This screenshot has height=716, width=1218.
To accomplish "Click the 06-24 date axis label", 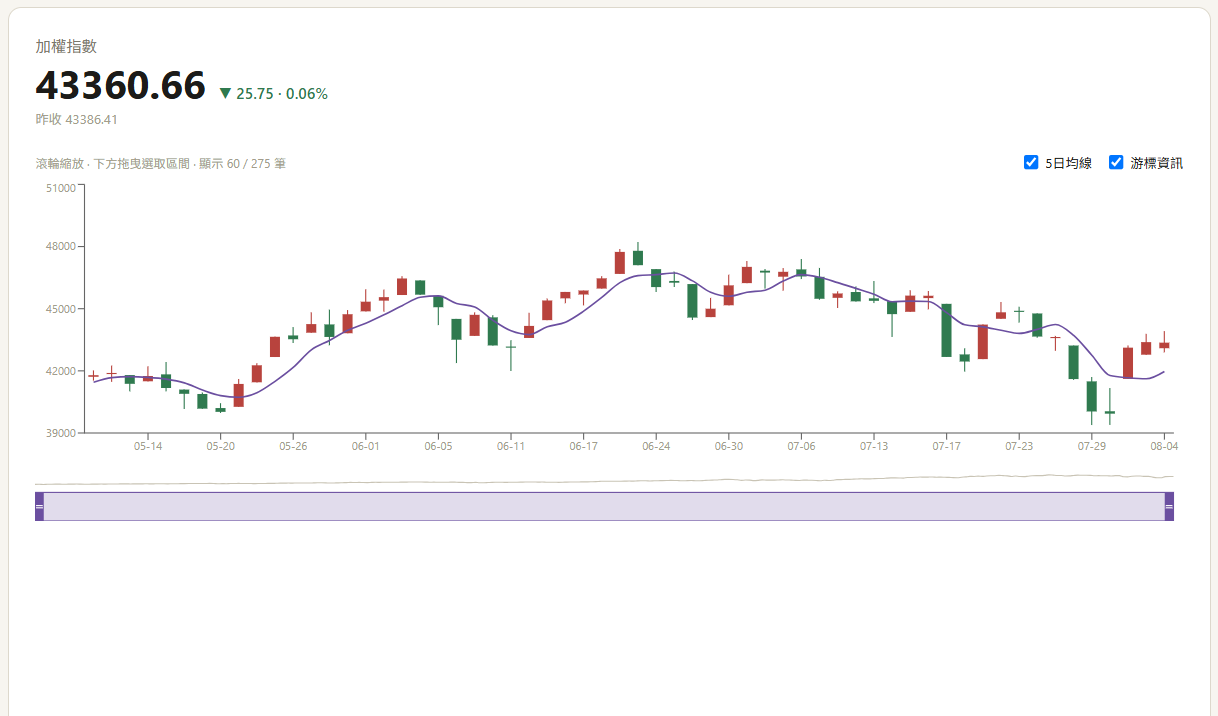I will click(656, 446).
